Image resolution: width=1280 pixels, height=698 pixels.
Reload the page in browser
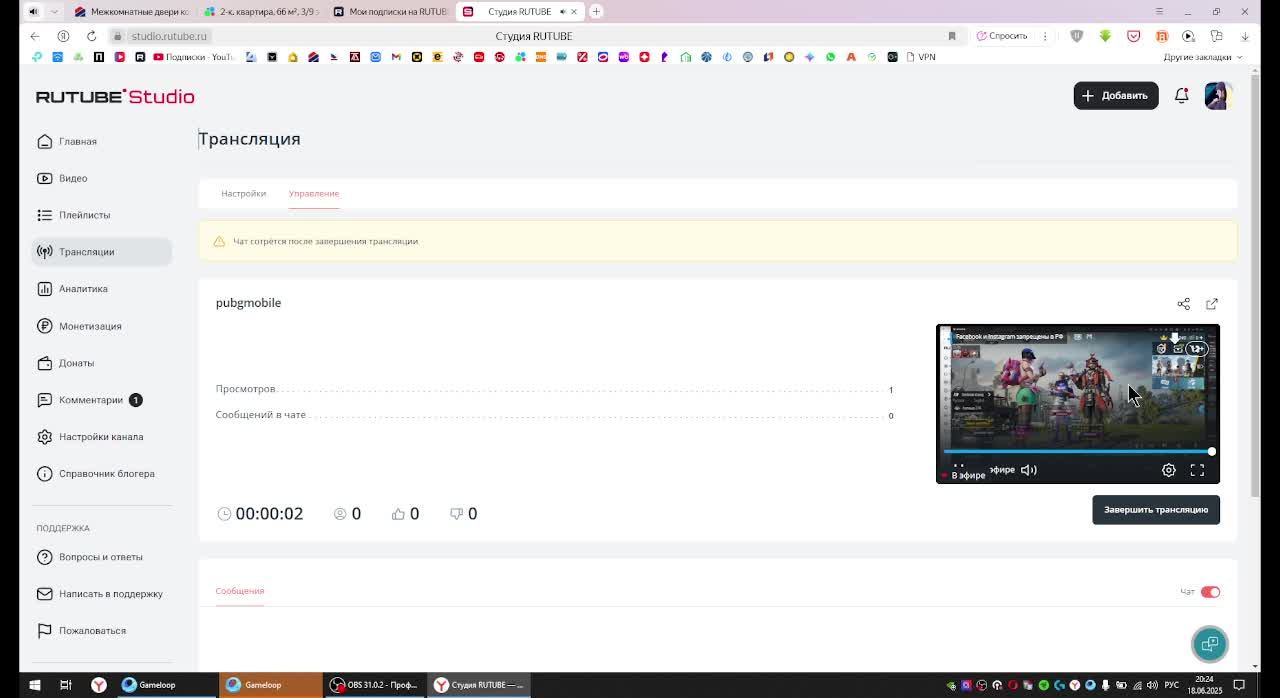point(91,36)
